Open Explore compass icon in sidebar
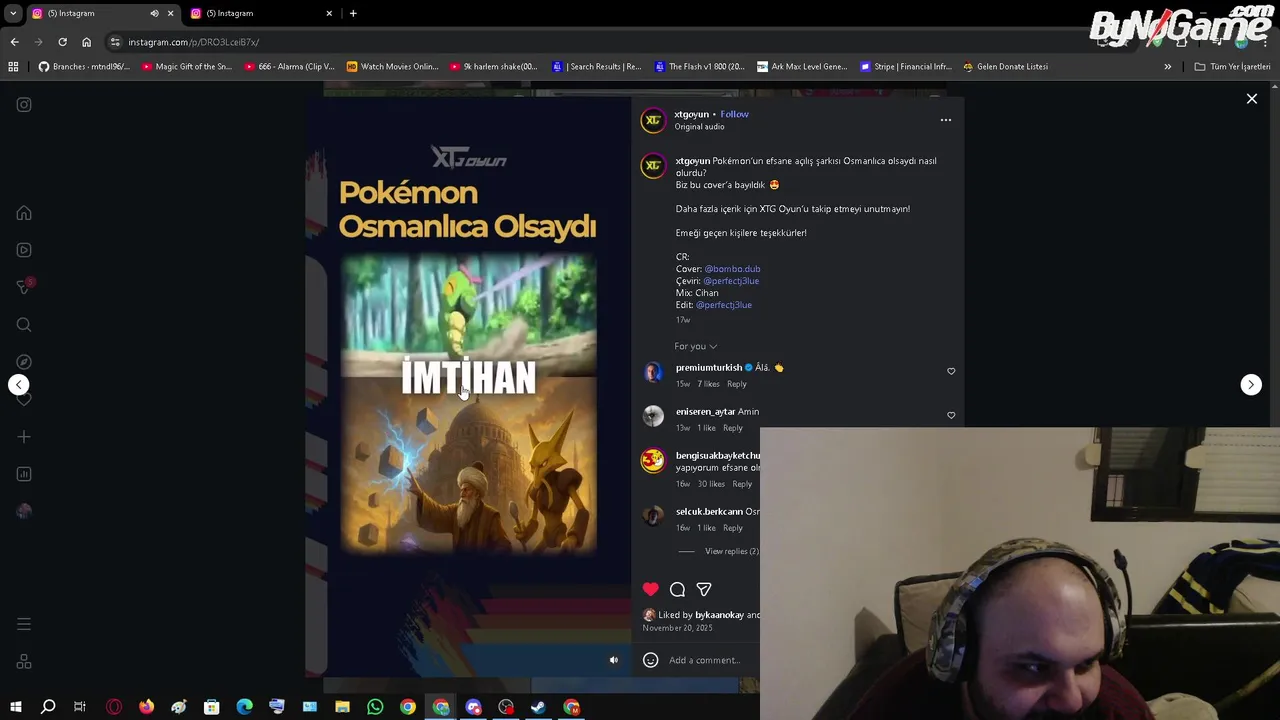Viewport: 1280px width, 720px height. (x=24, y=362)
